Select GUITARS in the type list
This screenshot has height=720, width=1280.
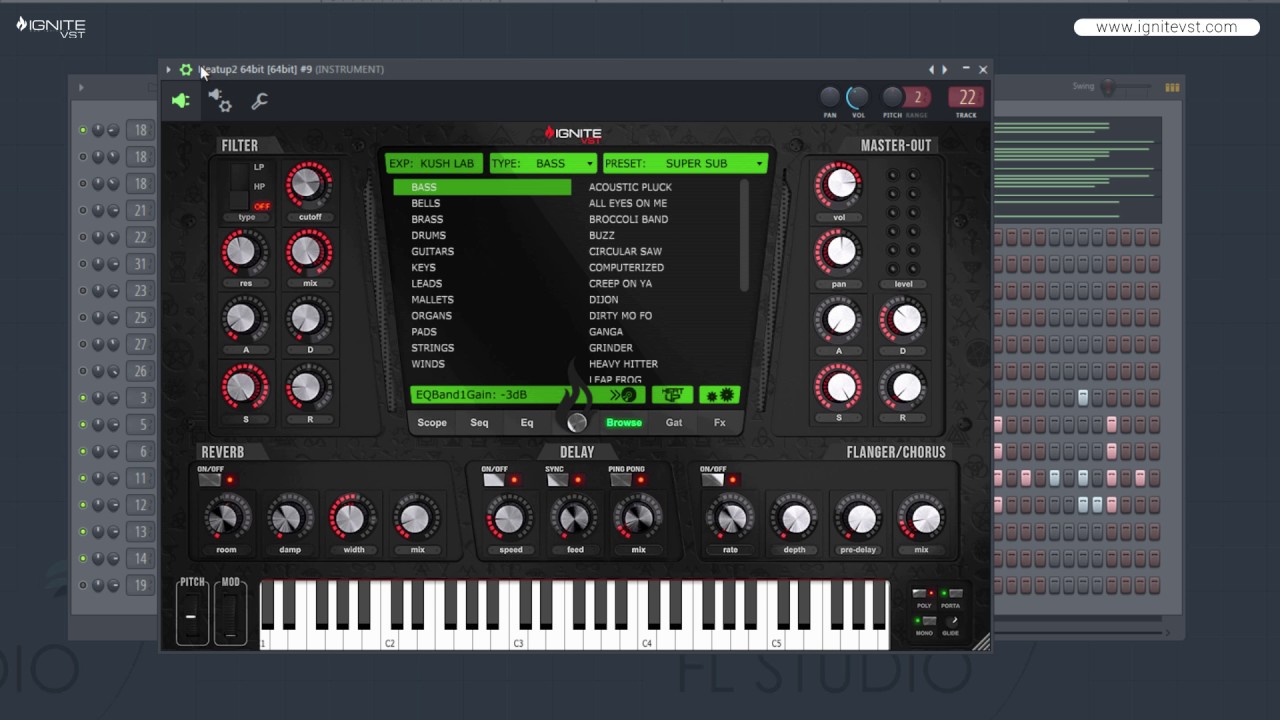[x=432, y=251]
